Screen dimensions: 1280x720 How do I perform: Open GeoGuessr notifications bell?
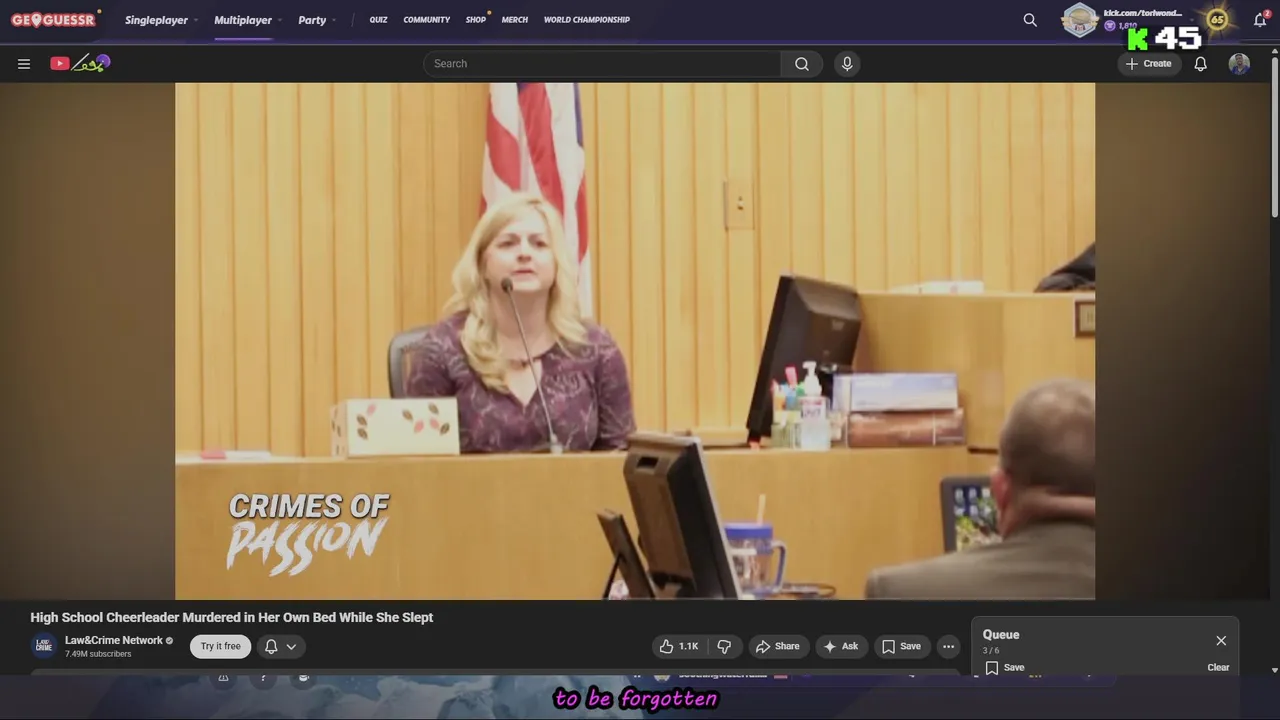1260,20
